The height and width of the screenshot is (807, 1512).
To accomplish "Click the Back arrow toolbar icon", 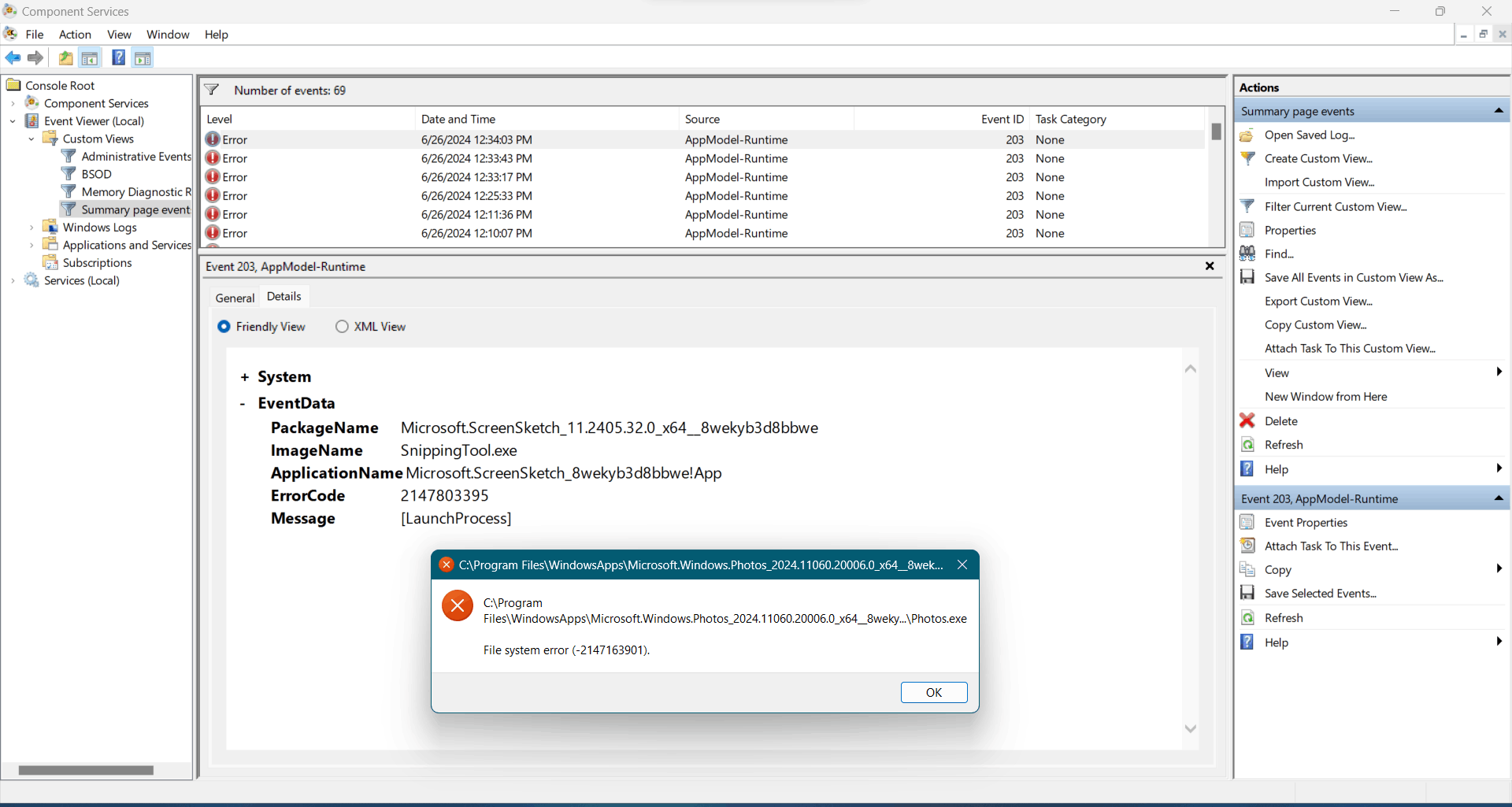I will pos(13,57).
